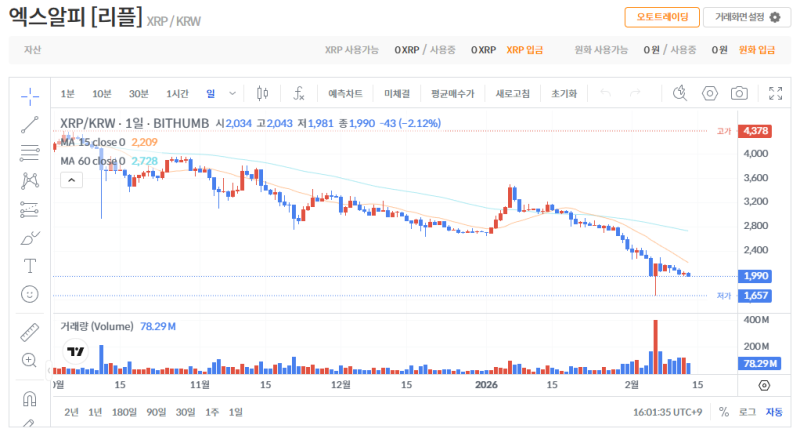This screenshot has height=436, width=800.
Task: Set the range to 2년
Action: (x=71, y=412)
